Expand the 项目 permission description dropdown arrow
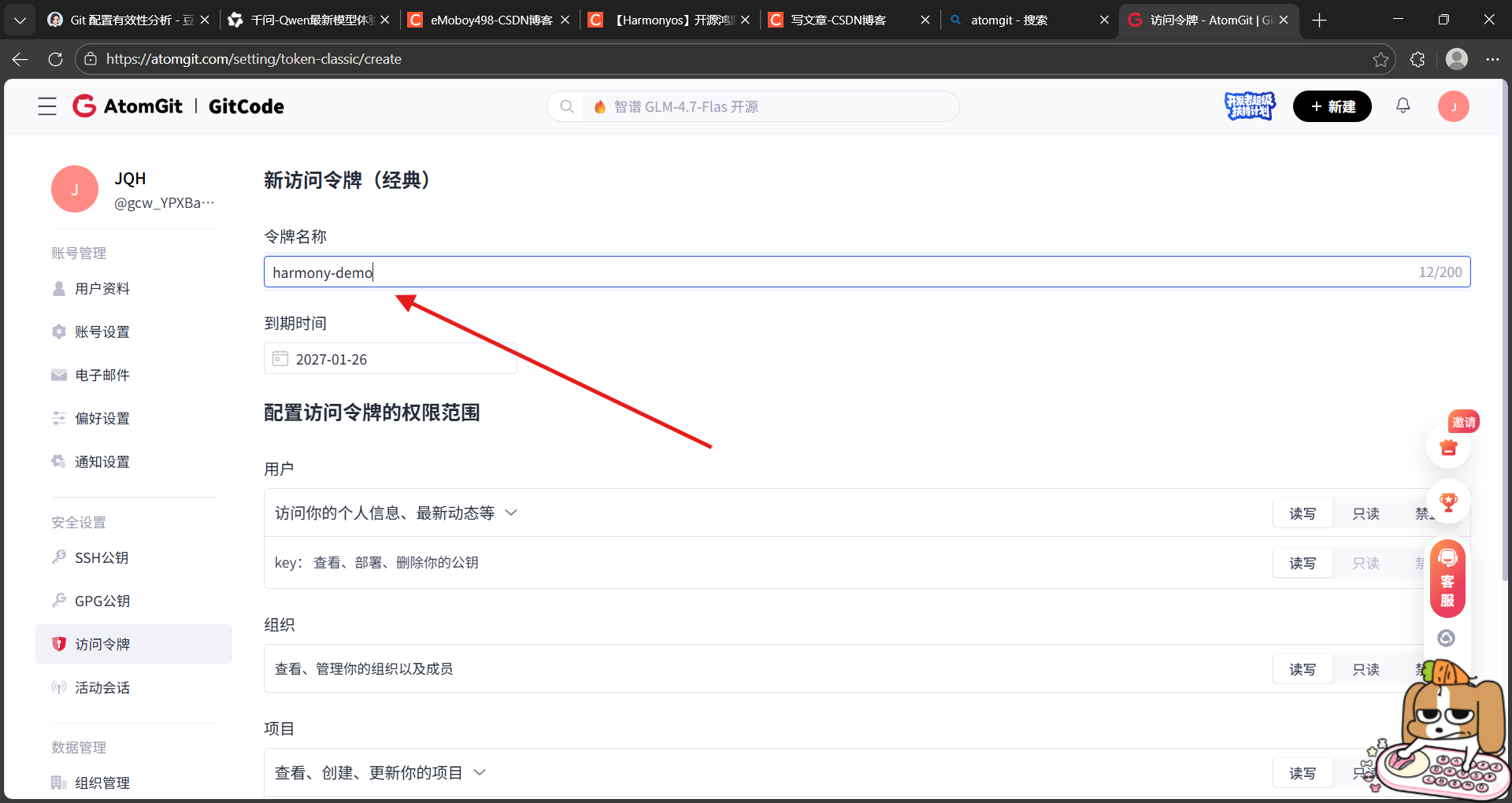1512x803 pixels. (x=480, y=772)
